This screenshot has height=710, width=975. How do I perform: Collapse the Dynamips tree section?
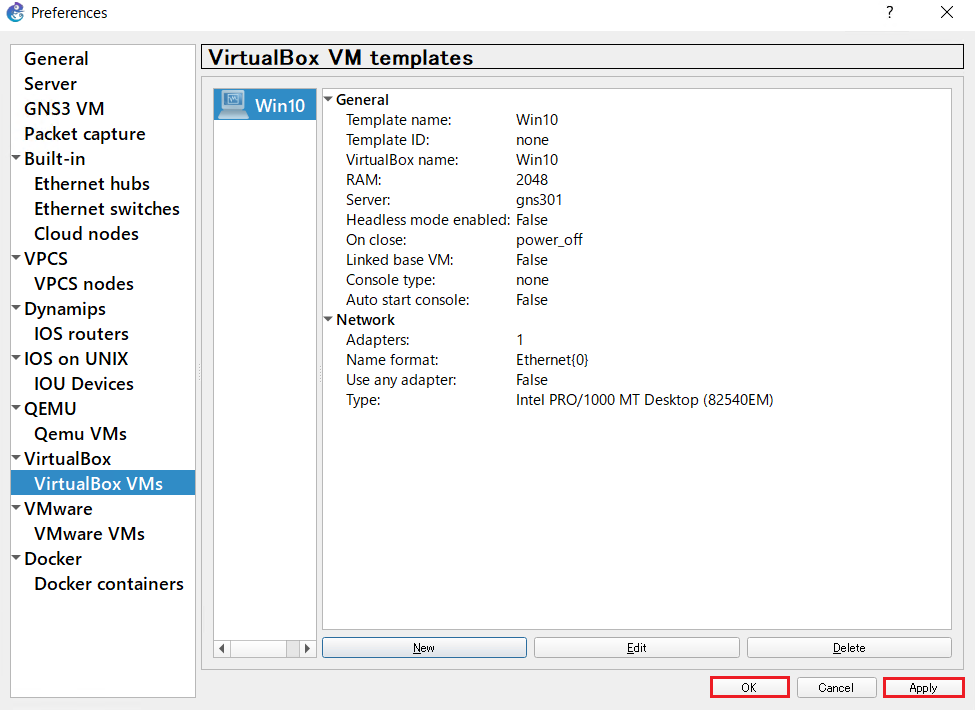[x=17, y=308]
